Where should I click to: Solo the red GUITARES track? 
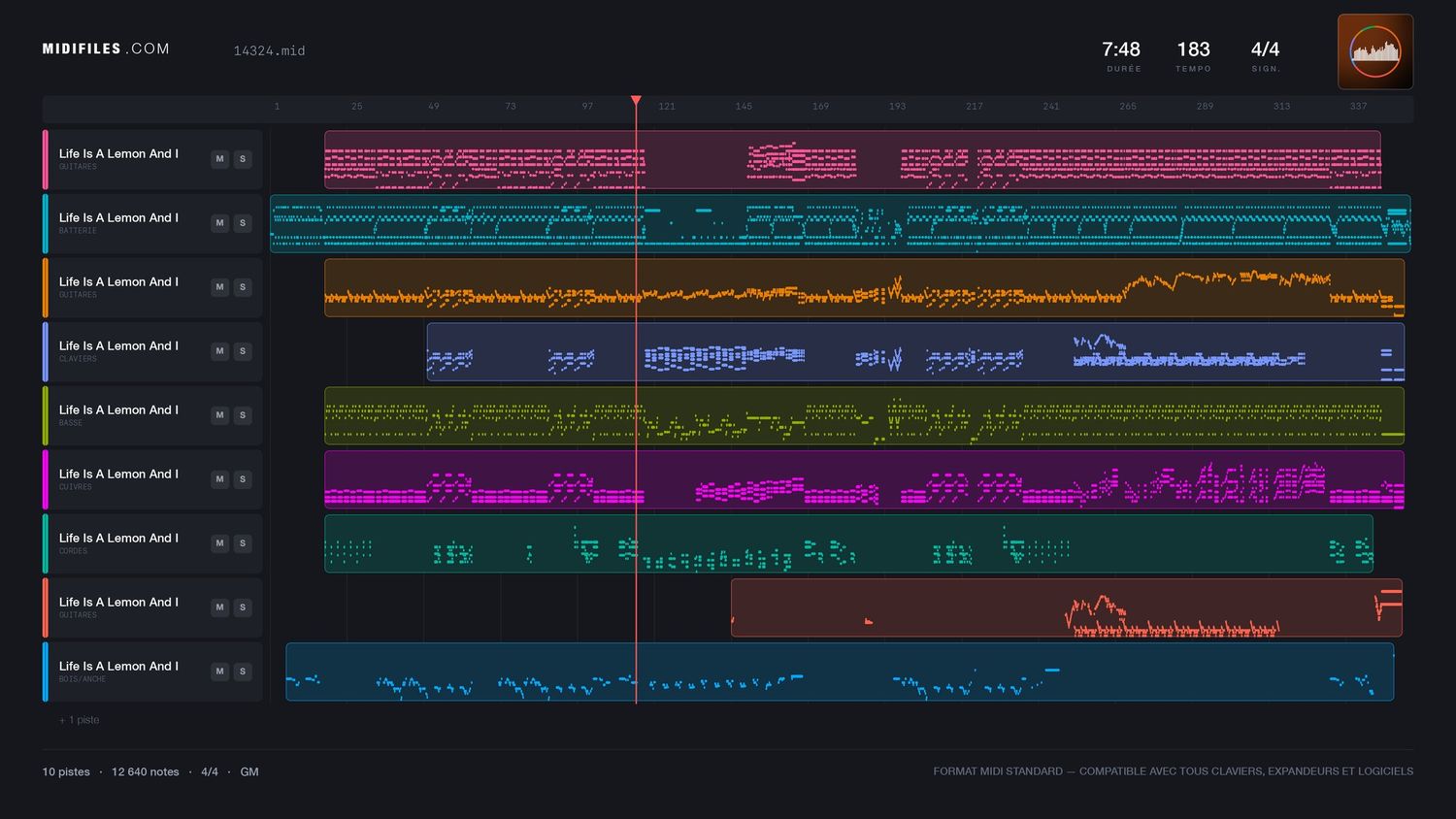pos(243,607)
